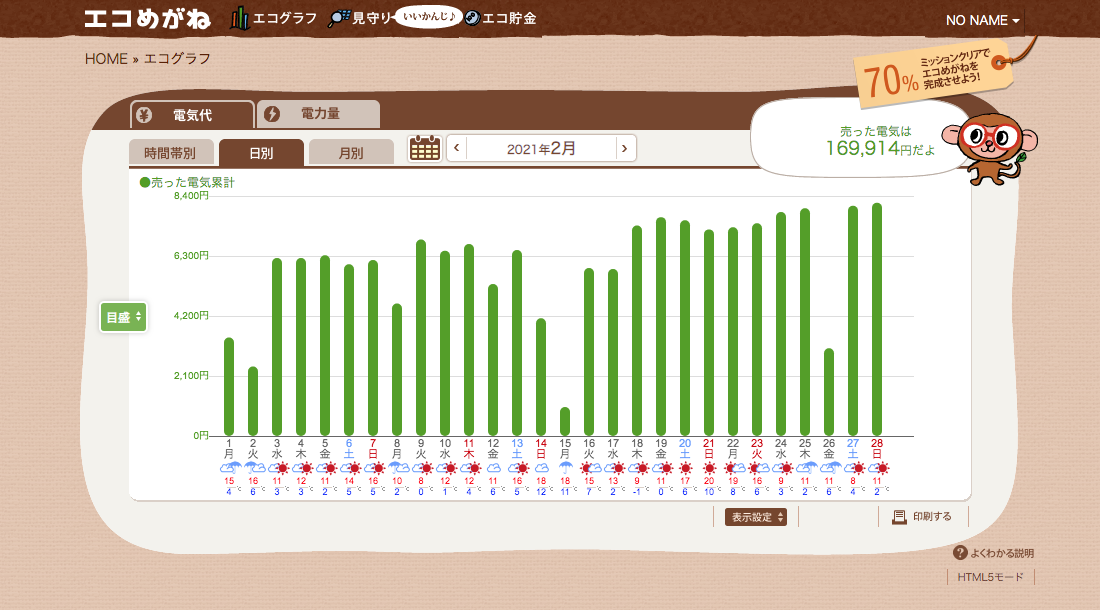Select the 時間帯別 tab

[x=170, y=153]
